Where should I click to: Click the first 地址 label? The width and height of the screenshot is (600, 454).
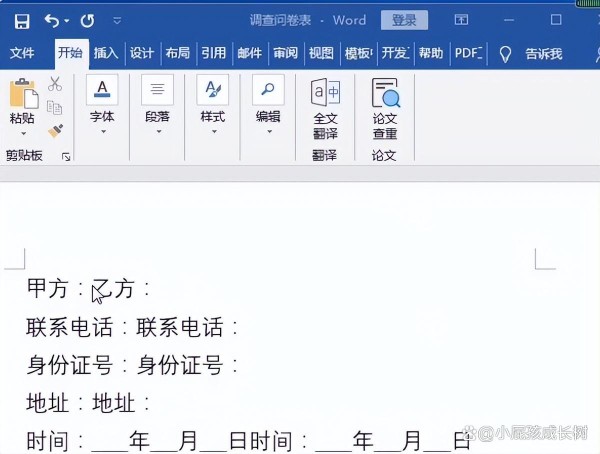coord(47,403)
